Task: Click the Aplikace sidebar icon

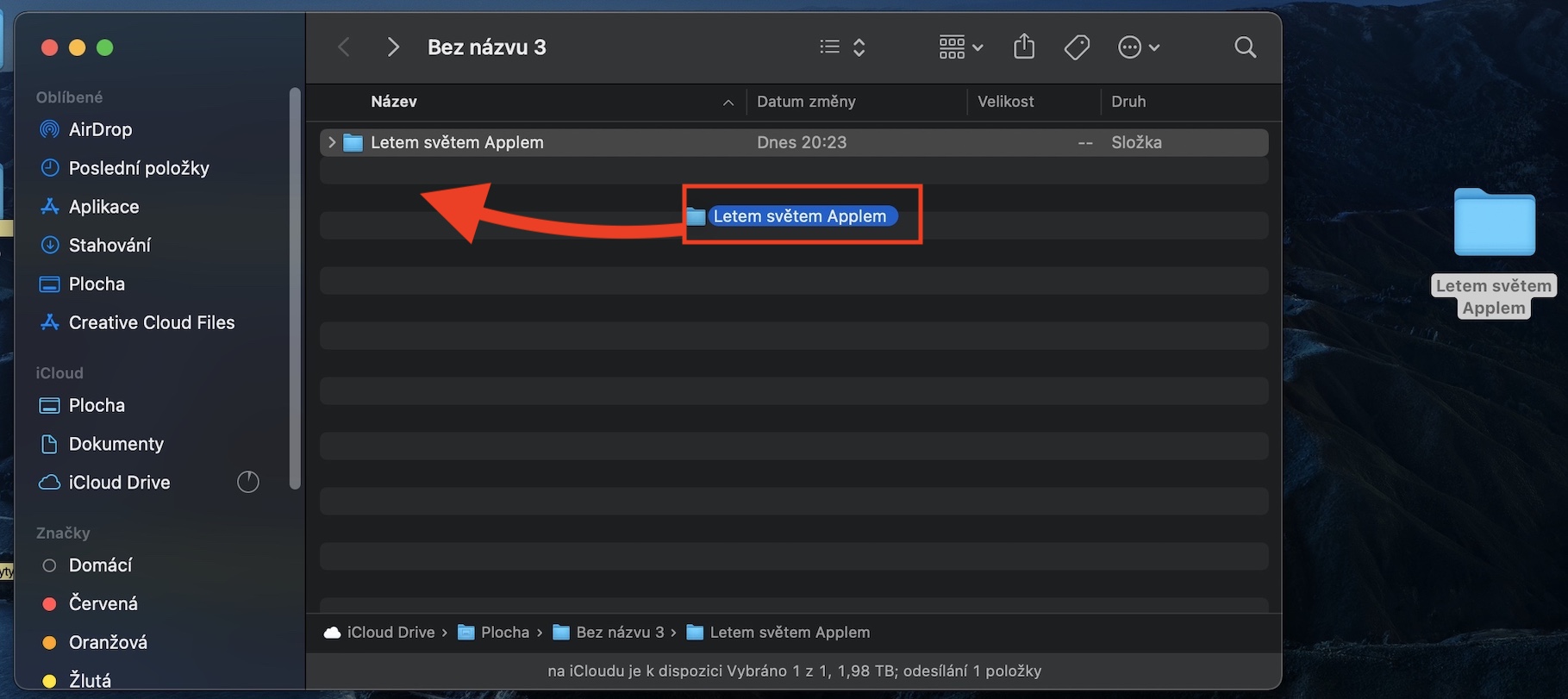Action: tap(50, 207)
